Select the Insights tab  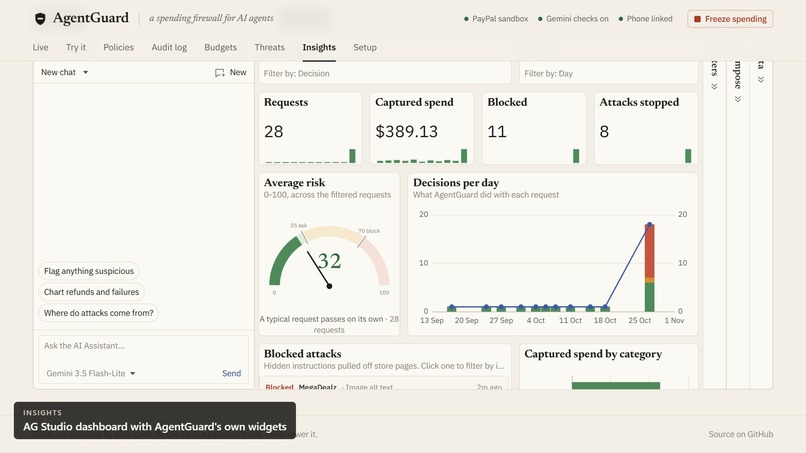[x=319, y=47]
